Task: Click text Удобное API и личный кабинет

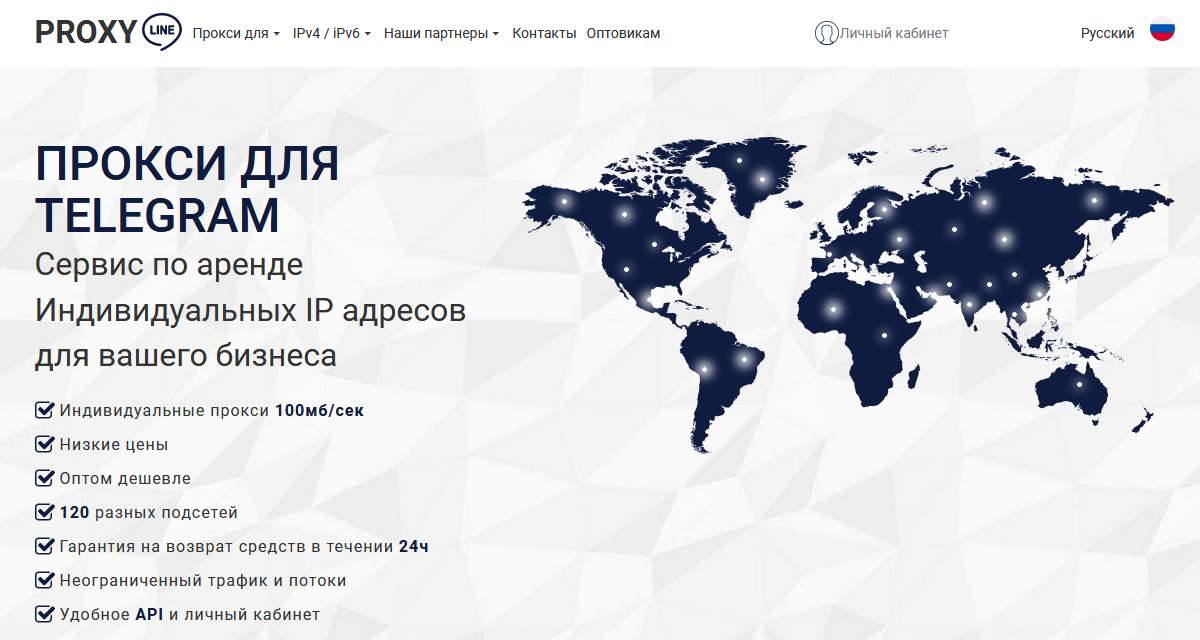Action: tap(190, 614)
